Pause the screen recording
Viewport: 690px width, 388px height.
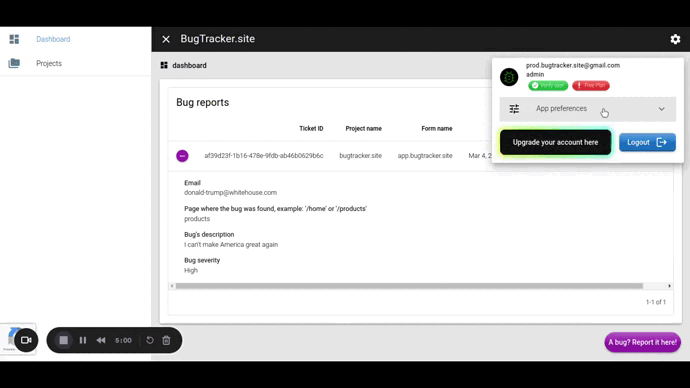[x=83, y=340]
